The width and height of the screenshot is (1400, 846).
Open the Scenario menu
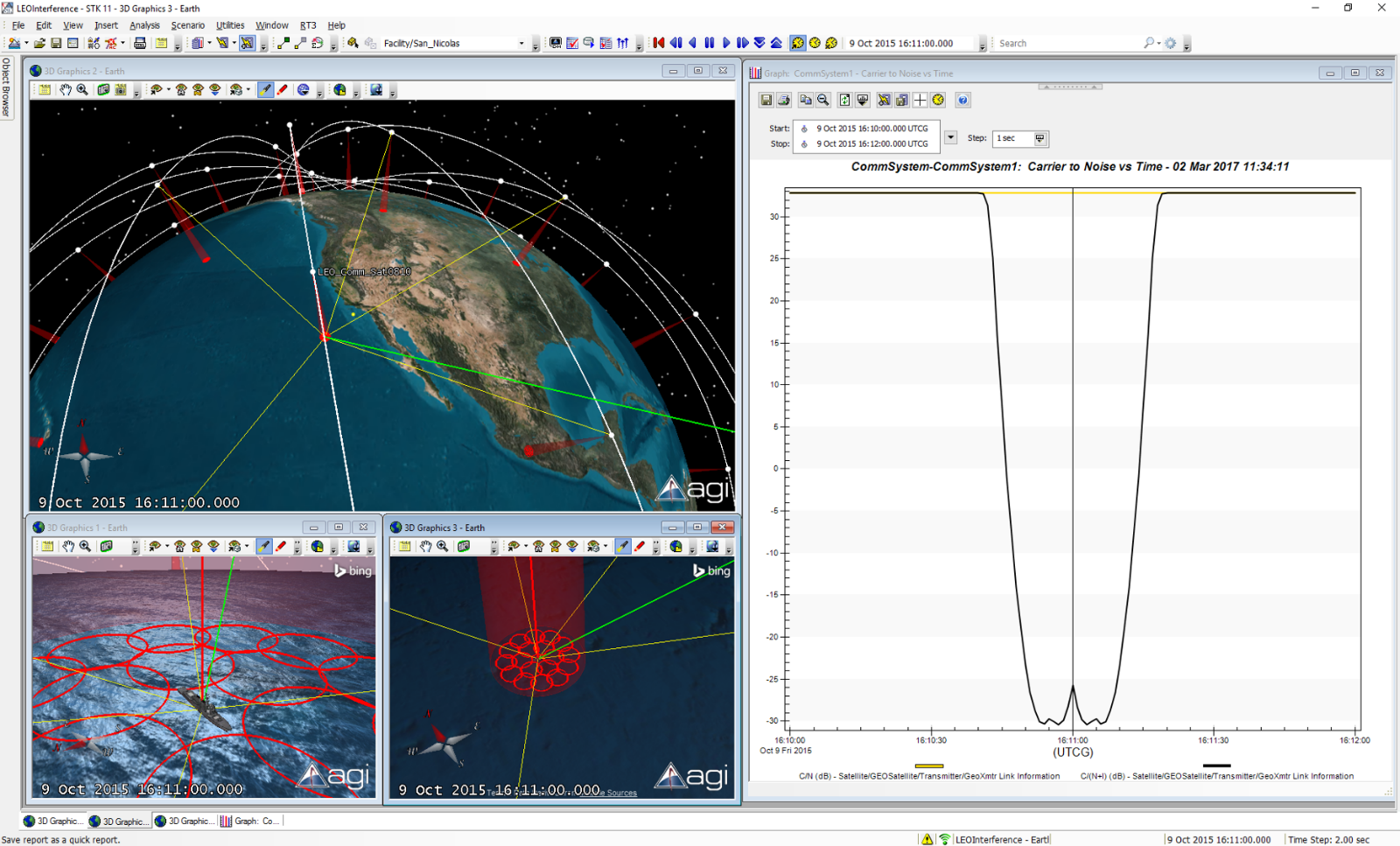[188, 25]
